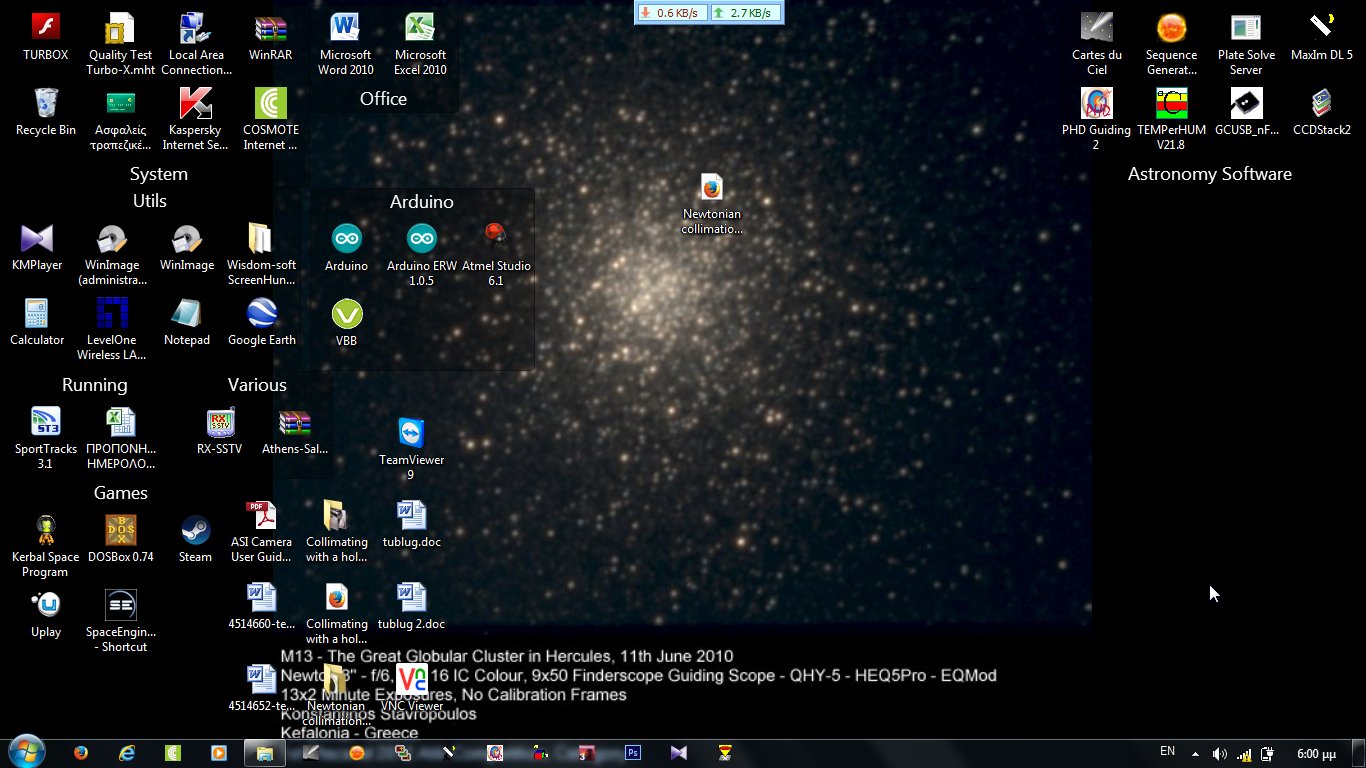
Task: Select the TeamViewer 9 desktop icon
Action: tap(411, 449)
